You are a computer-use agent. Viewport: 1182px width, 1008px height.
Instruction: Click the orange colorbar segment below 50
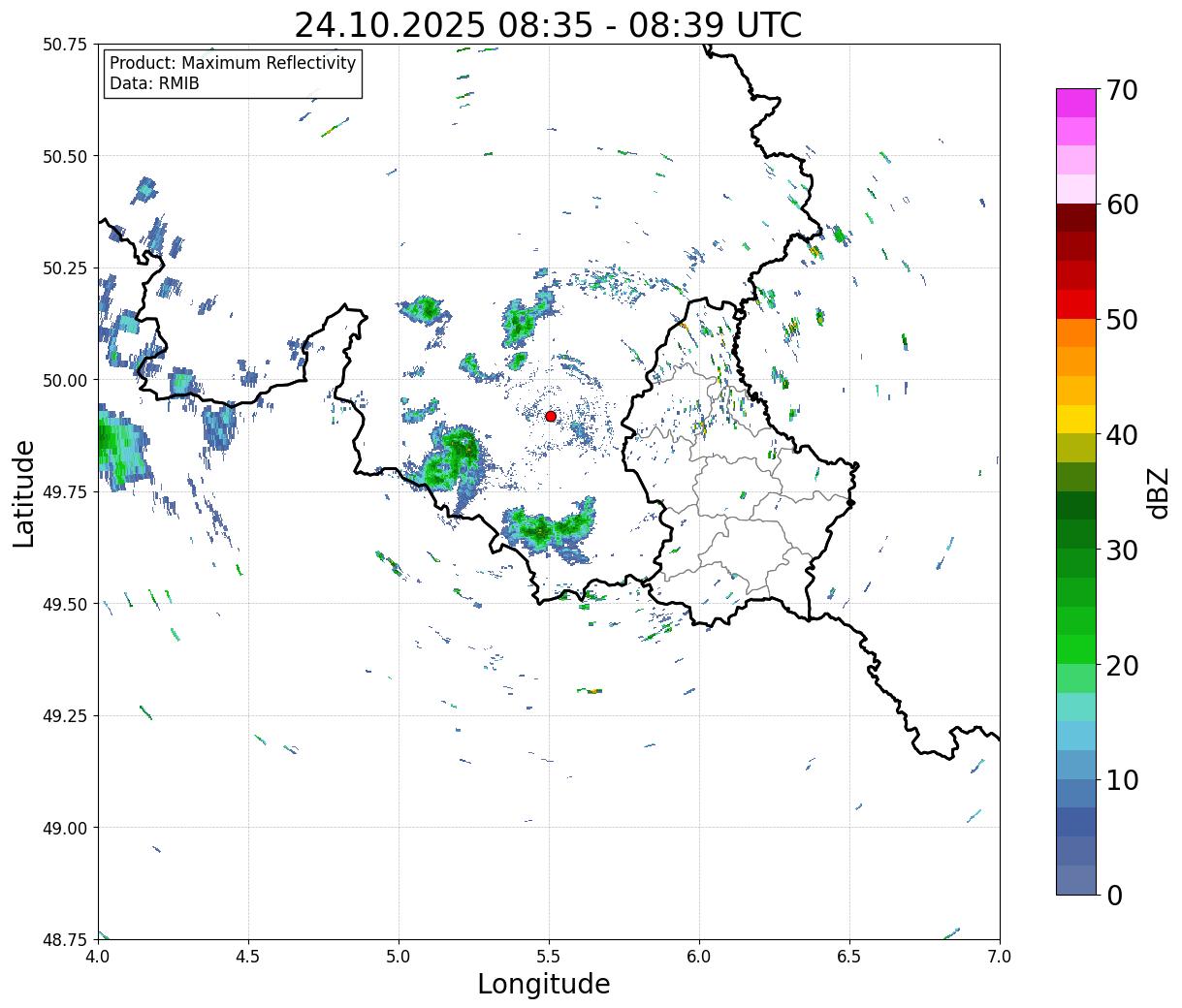1076,333
